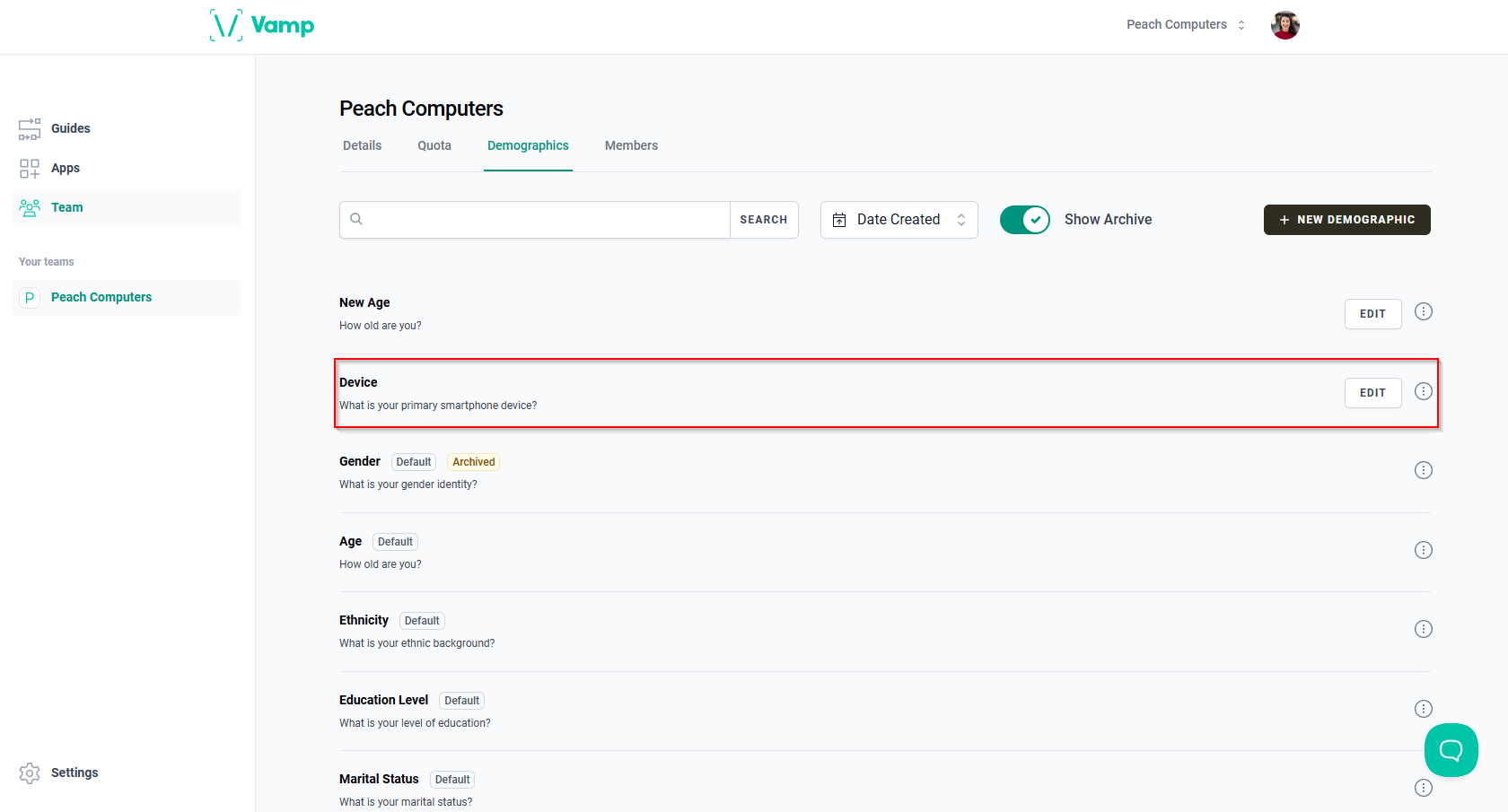Open the Peach Computers team switcher
The image size is (1508, 812).
tap(1185, 25)
